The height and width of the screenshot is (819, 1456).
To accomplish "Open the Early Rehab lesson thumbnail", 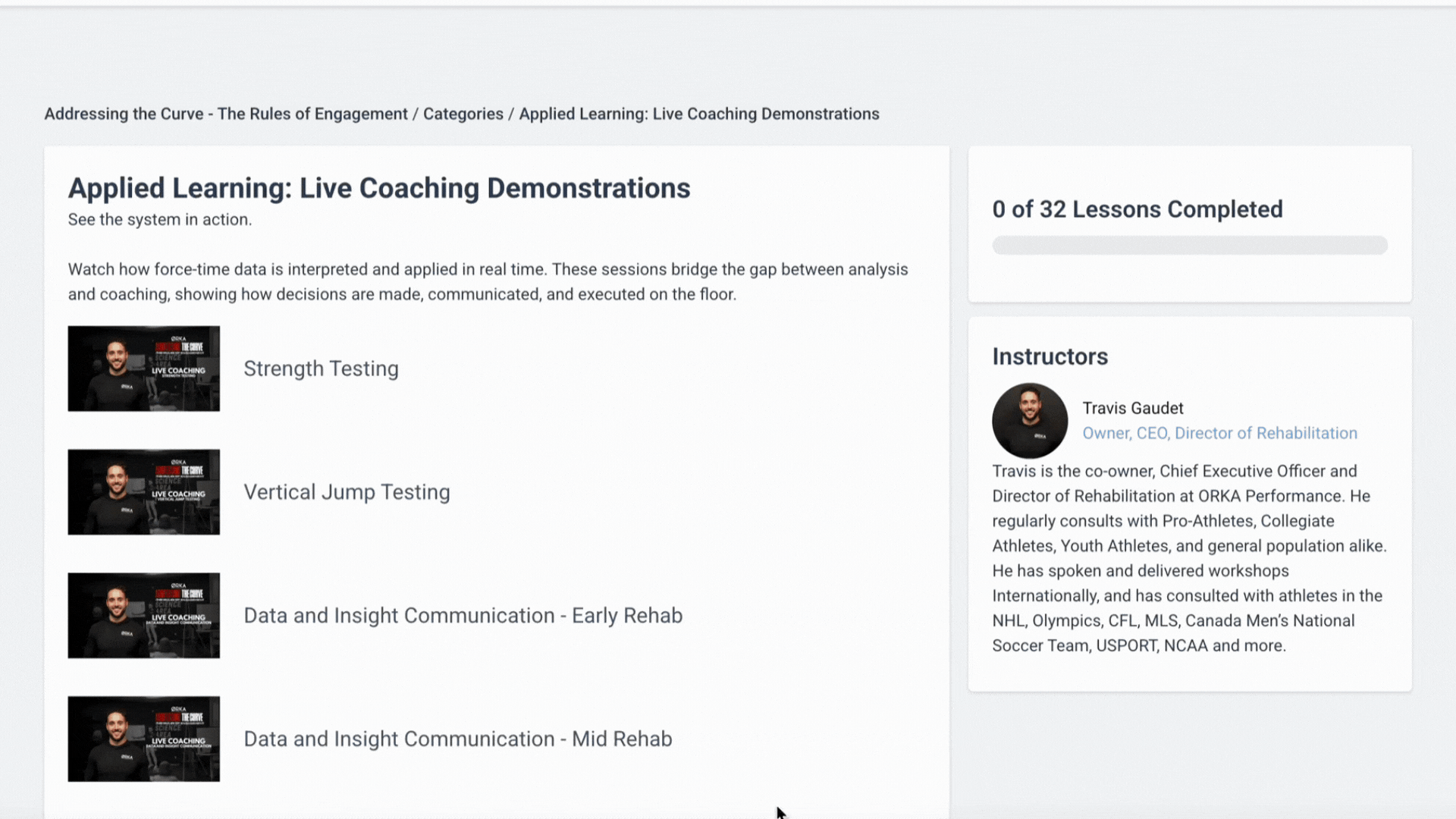I will pyautogui.click(x=144, y=615).
